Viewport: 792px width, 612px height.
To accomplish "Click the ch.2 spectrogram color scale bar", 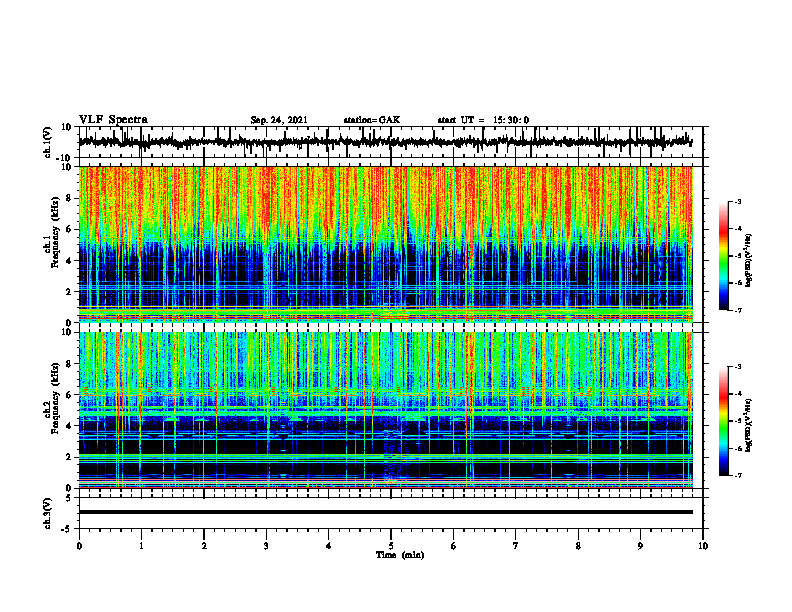I will 724,421.
